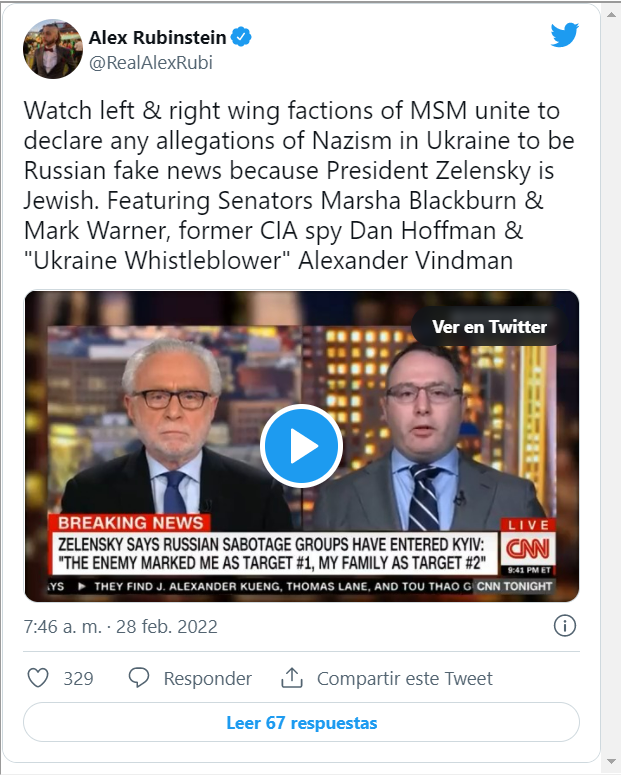
Task: Click the Alex Rubinstein display name
Action: coord(157,38)
